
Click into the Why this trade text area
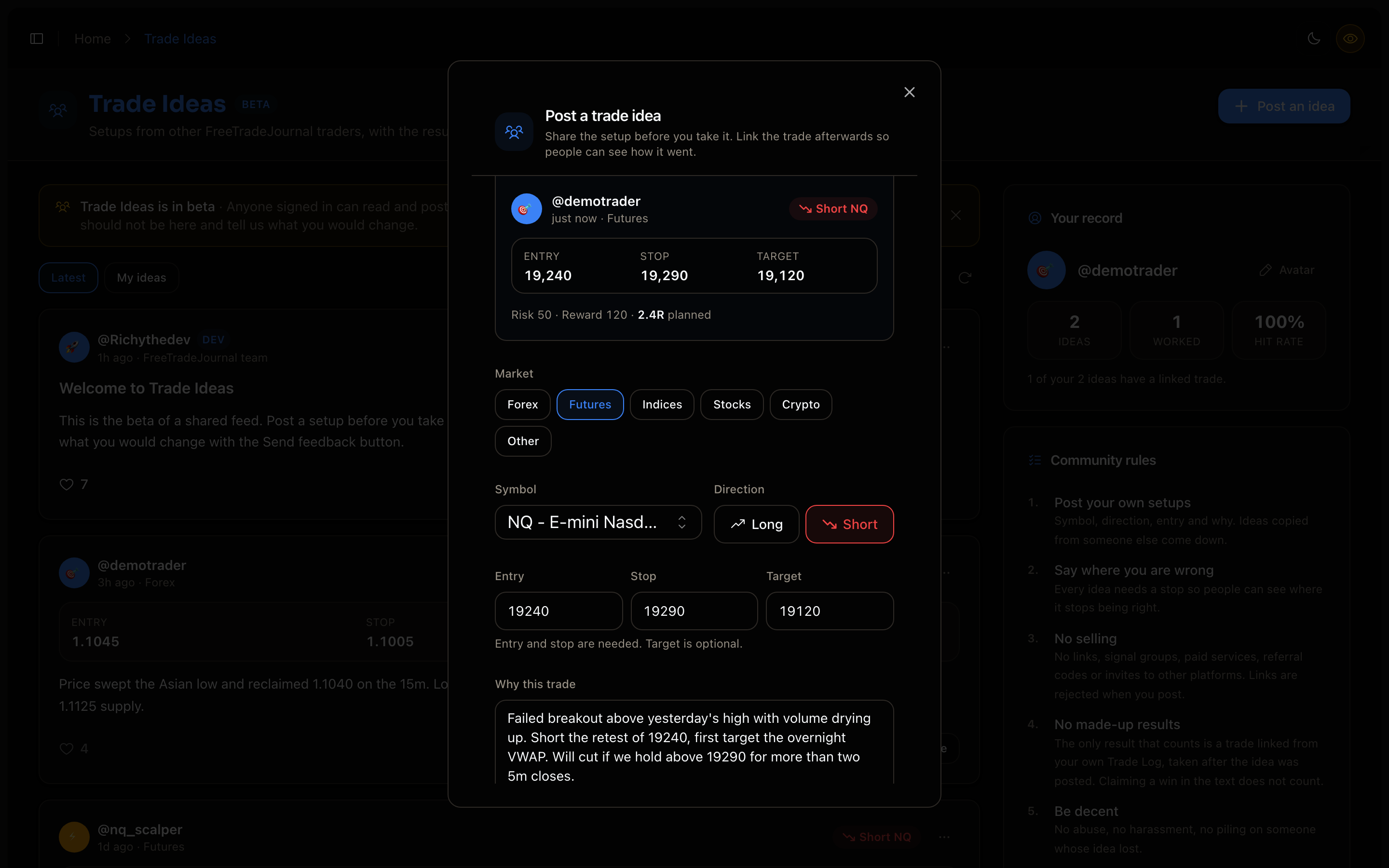pyautogui.click(x=694, y=742)
